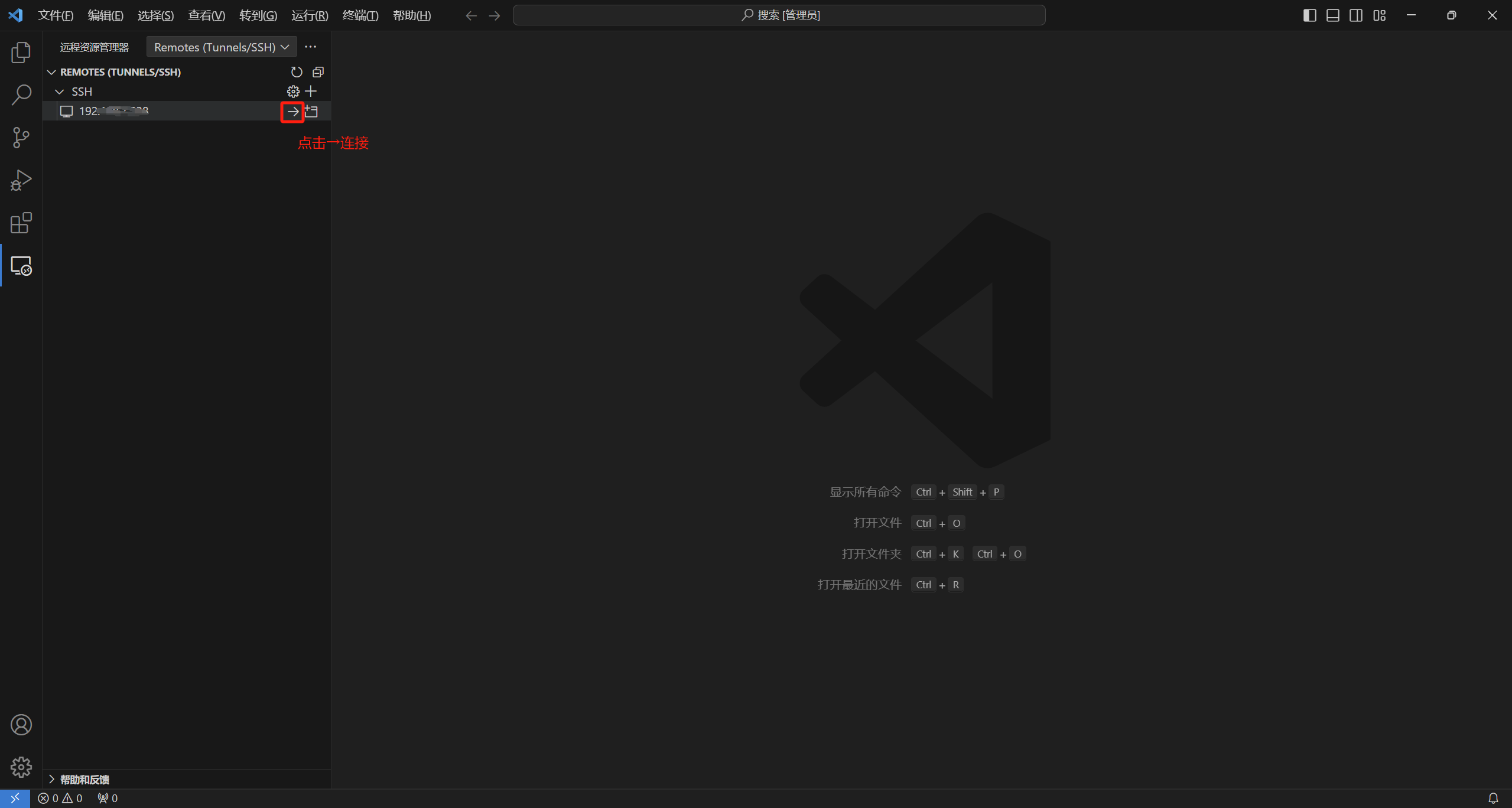
Task: Refresh the remotes list
Action: tap(297, 72)
